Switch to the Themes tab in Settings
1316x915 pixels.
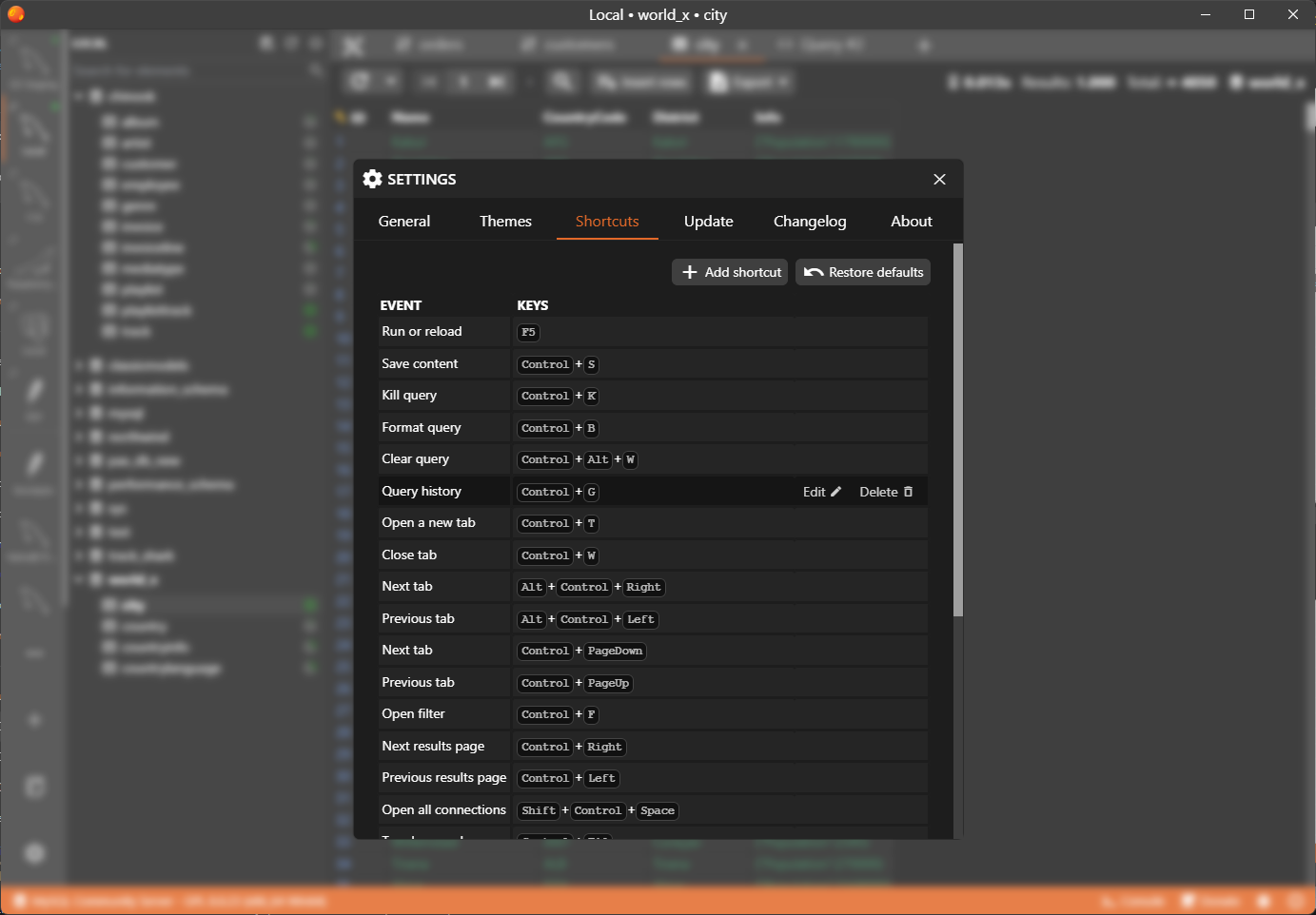coord(505,221)
